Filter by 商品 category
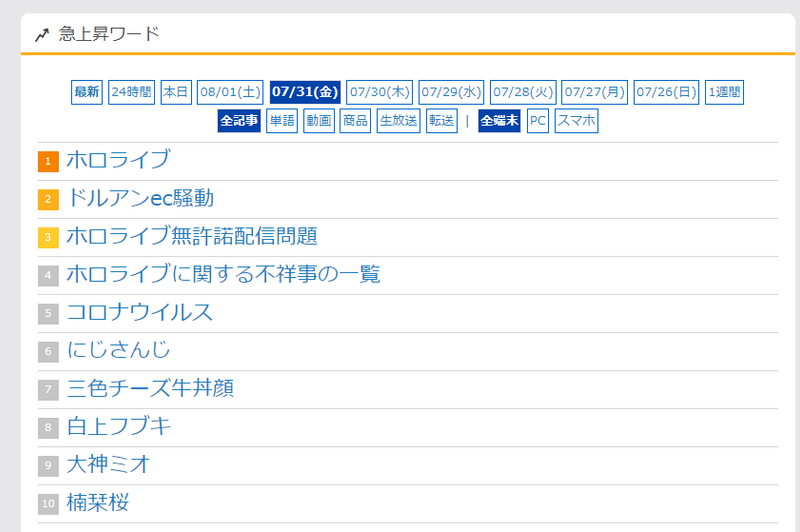The image size is (800, 532). (355, 121)
